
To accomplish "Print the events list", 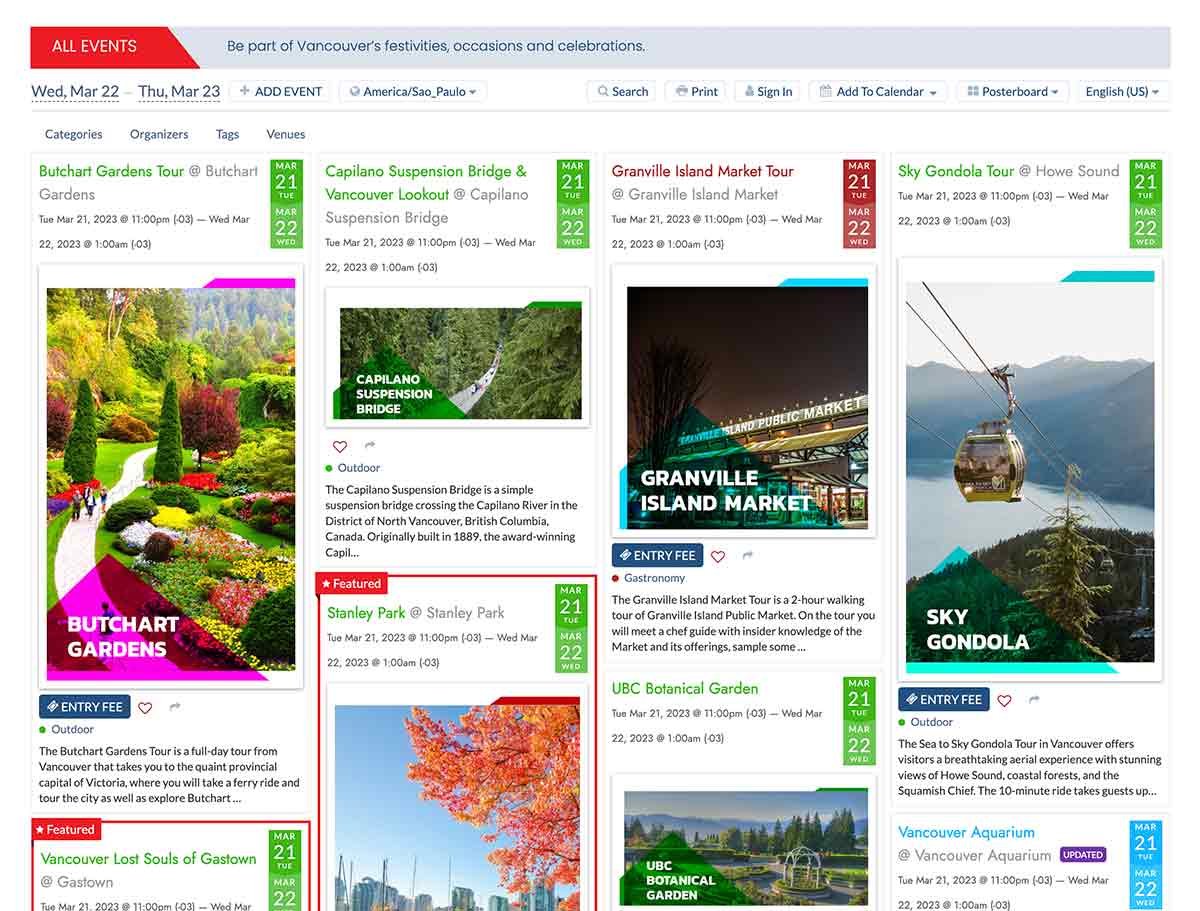I will coord(696,91).
